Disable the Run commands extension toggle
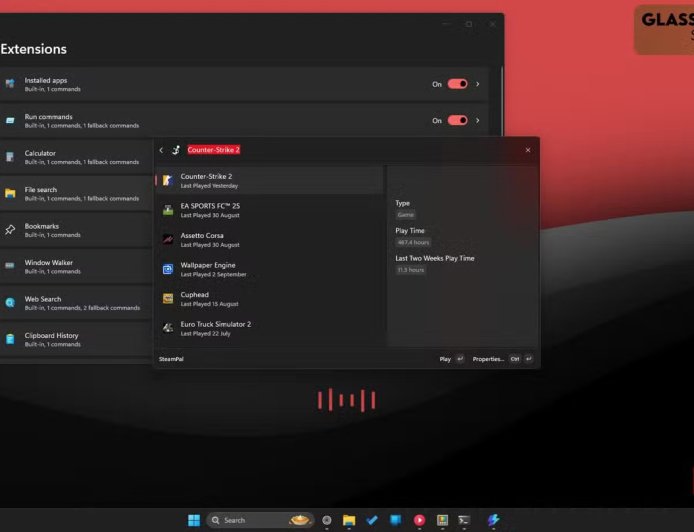694x532 pixels. [x=457, y=120]
